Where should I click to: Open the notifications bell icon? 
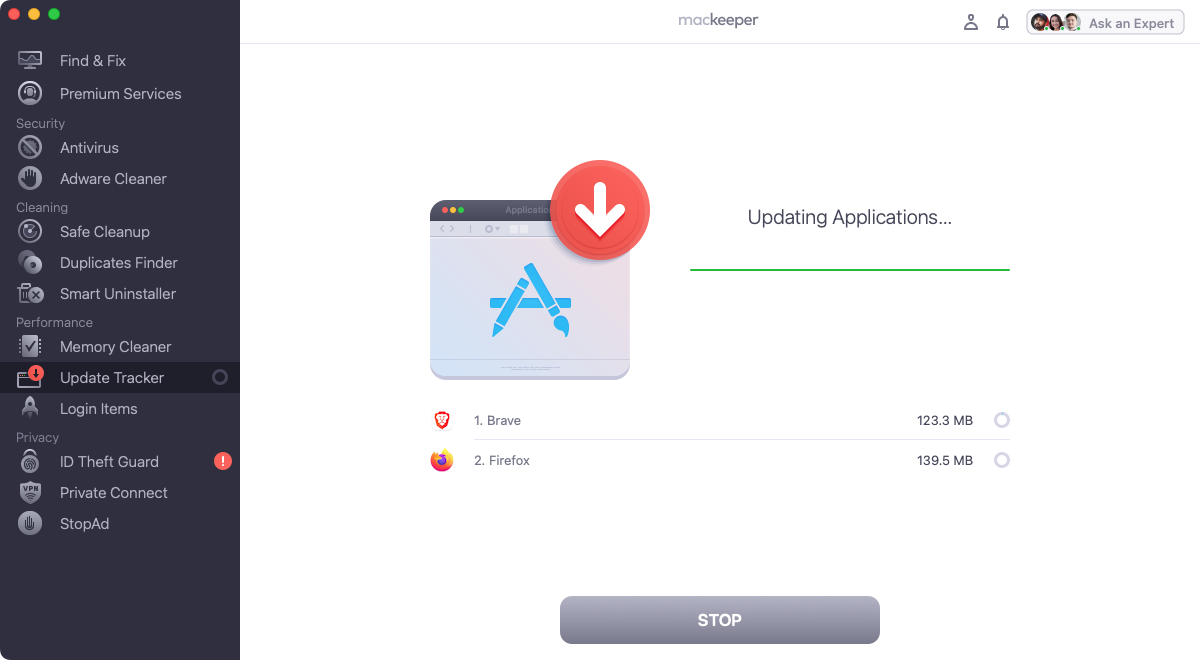tap(1003, 22)
